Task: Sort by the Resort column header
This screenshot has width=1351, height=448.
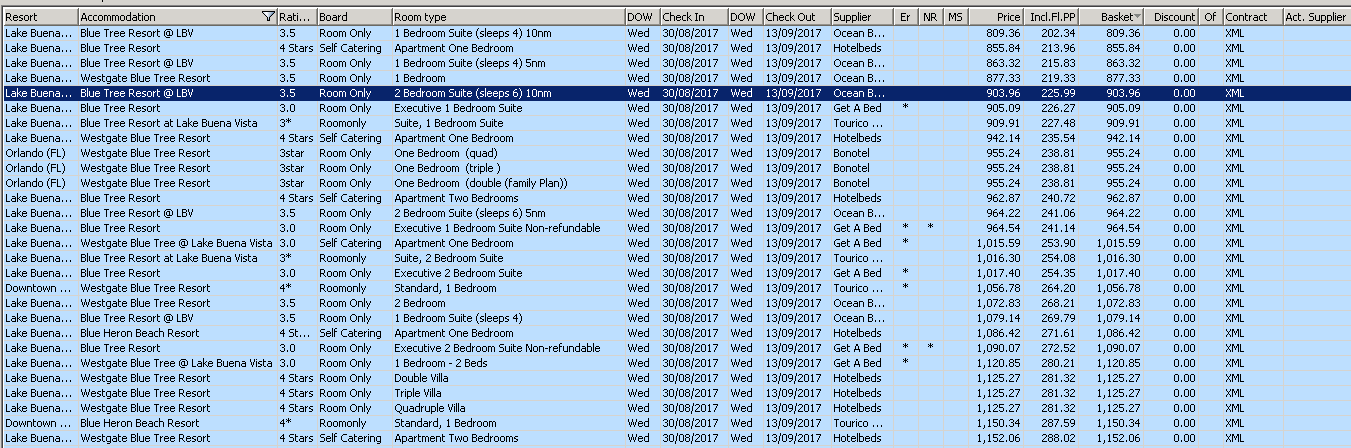Action: tap(40, 17)
